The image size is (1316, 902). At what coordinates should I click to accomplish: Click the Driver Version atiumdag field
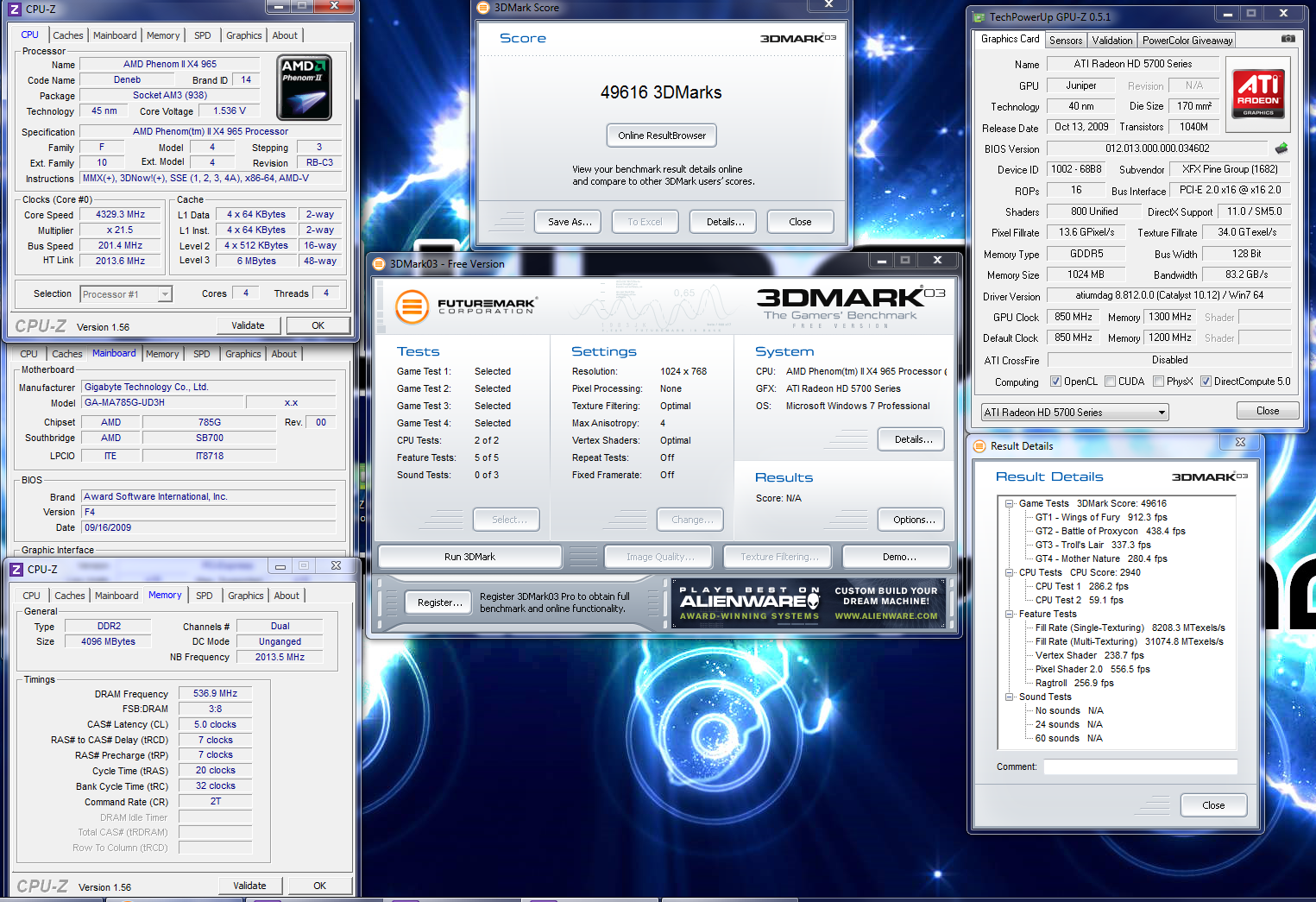(x=1169, y=295)
